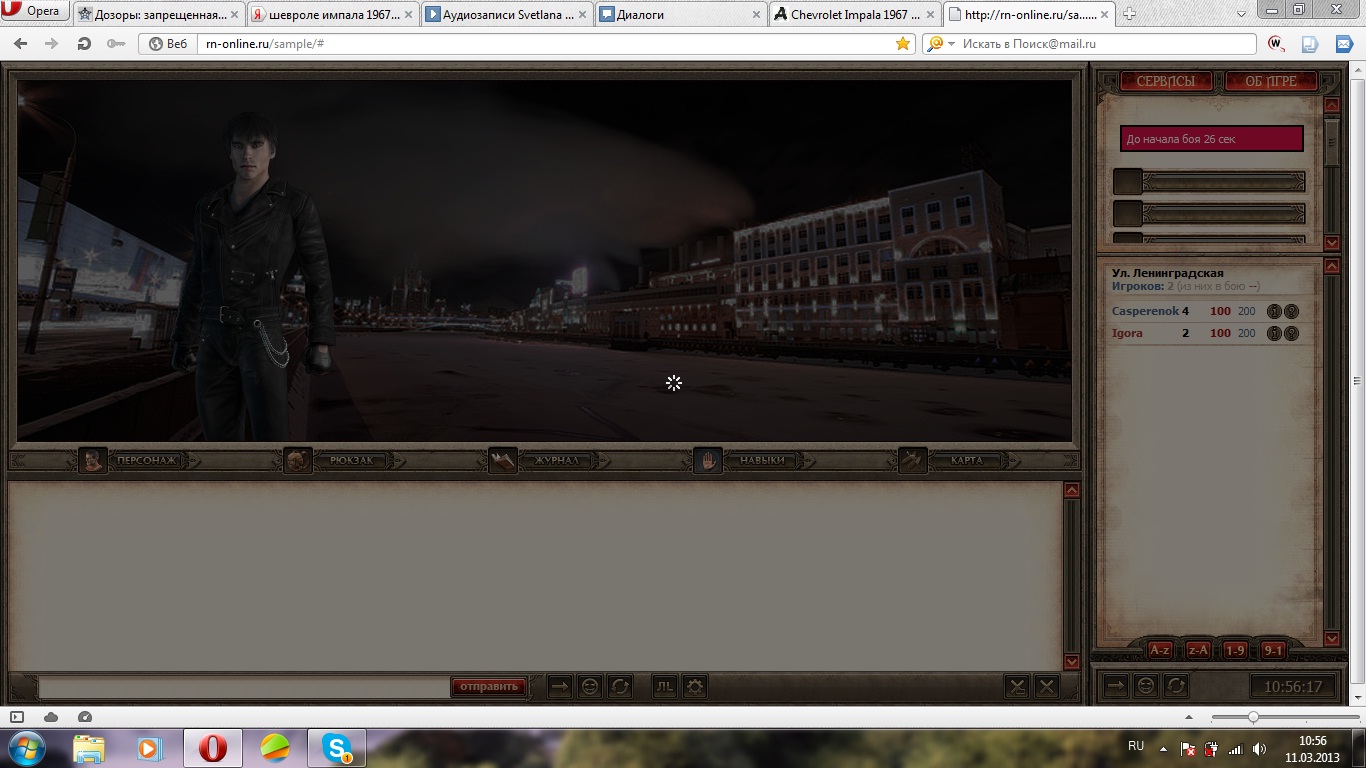Open Windows Explorer from taskbar
1366x768 pixels.
[x=88, y=748]
